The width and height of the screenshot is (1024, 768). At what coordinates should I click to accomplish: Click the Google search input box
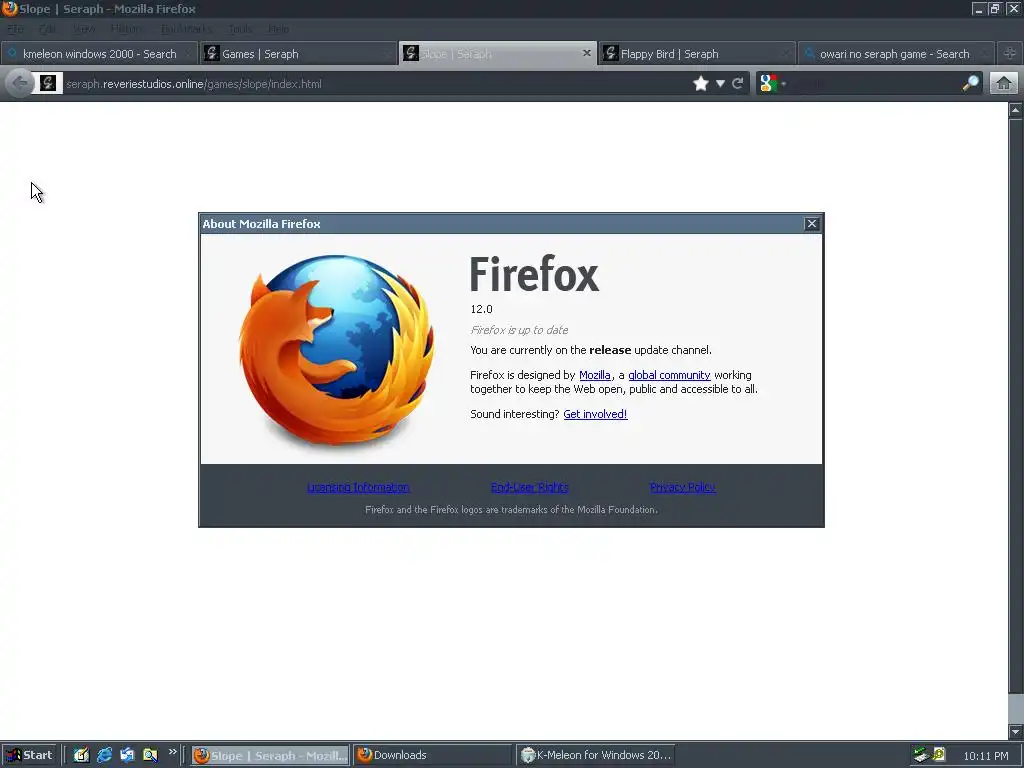click(874, 84)
